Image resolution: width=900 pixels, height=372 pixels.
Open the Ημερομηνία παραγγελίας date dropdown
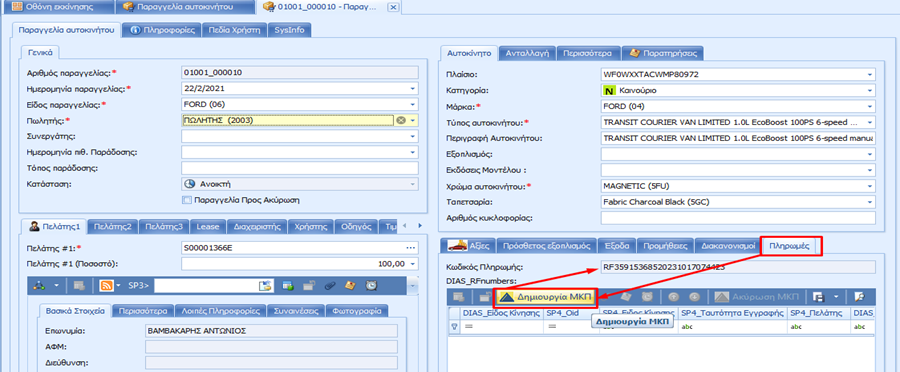pyautogui.click(x=412, y=88)
